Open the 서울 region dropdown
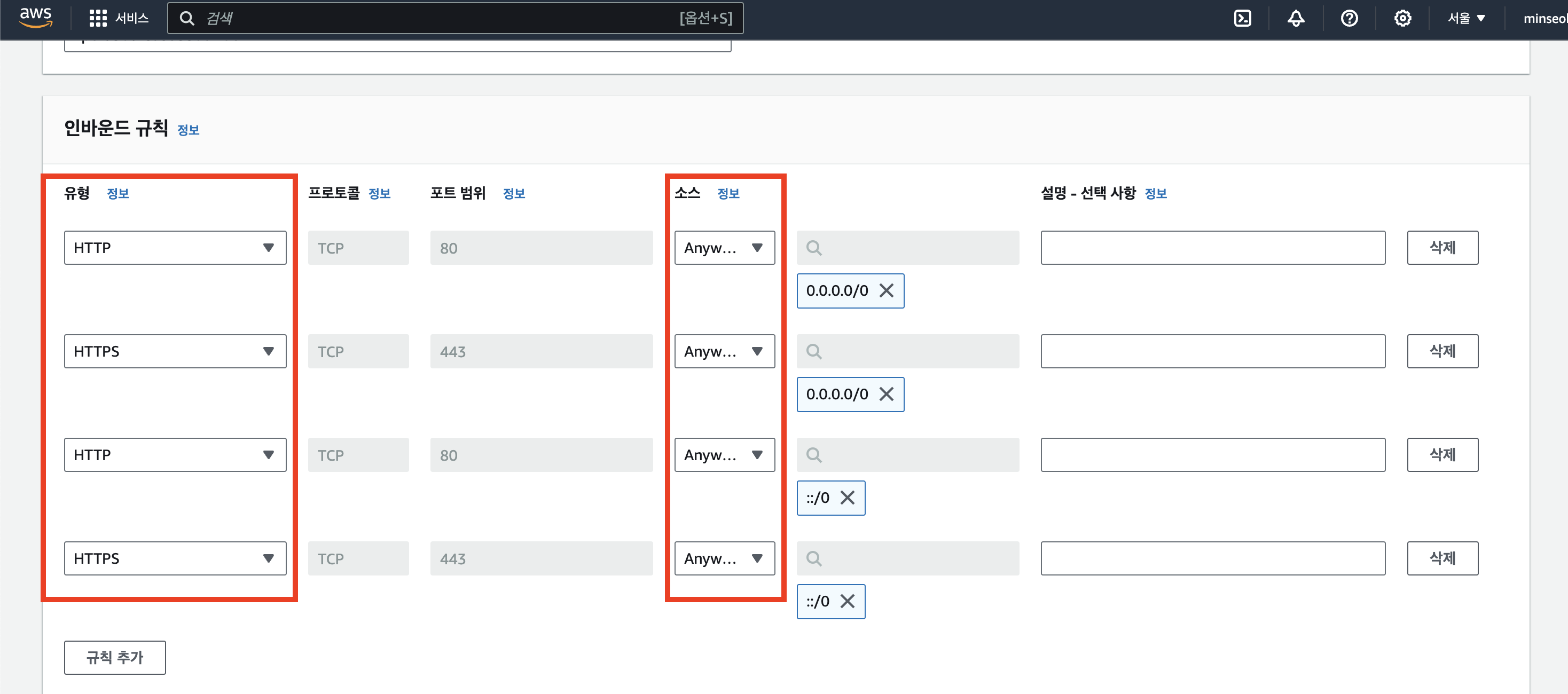Screen dimensions: 1568x694 [1466, 18]
